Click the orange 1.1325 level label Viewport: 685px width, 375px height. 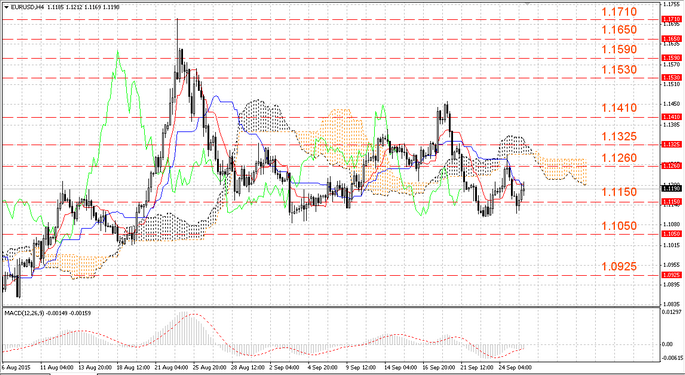click(619, 136)
